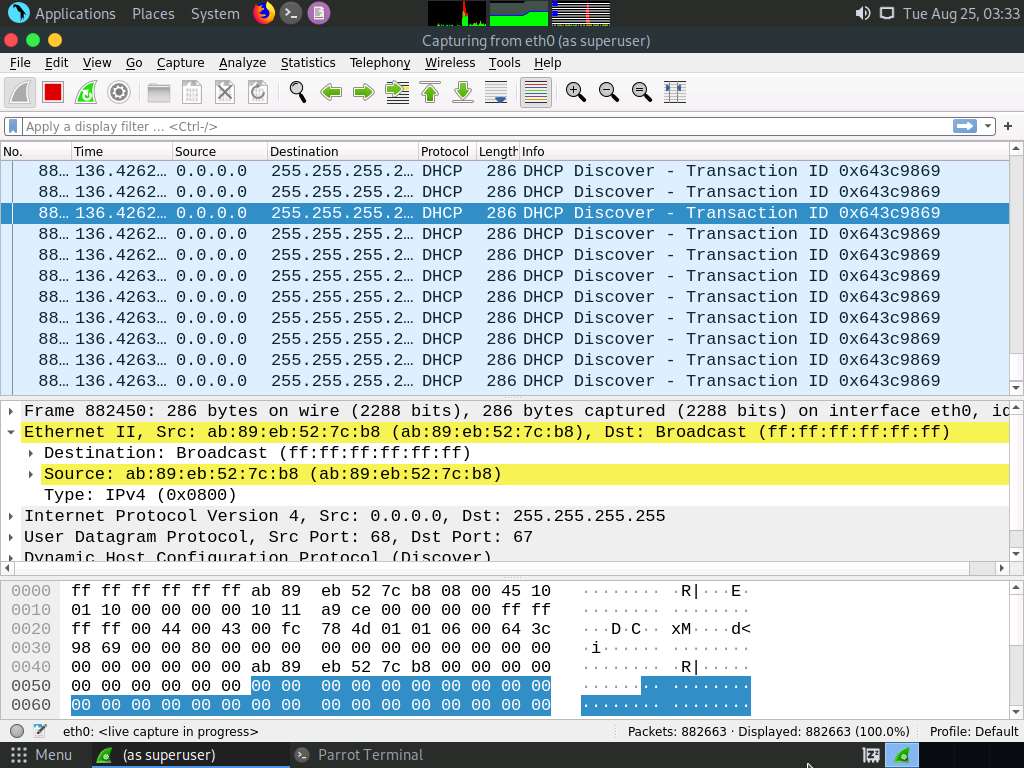The height and width of the screenshot is (768, 1024).
Task: Reload this capture file icon
Action: coord(258,92)
